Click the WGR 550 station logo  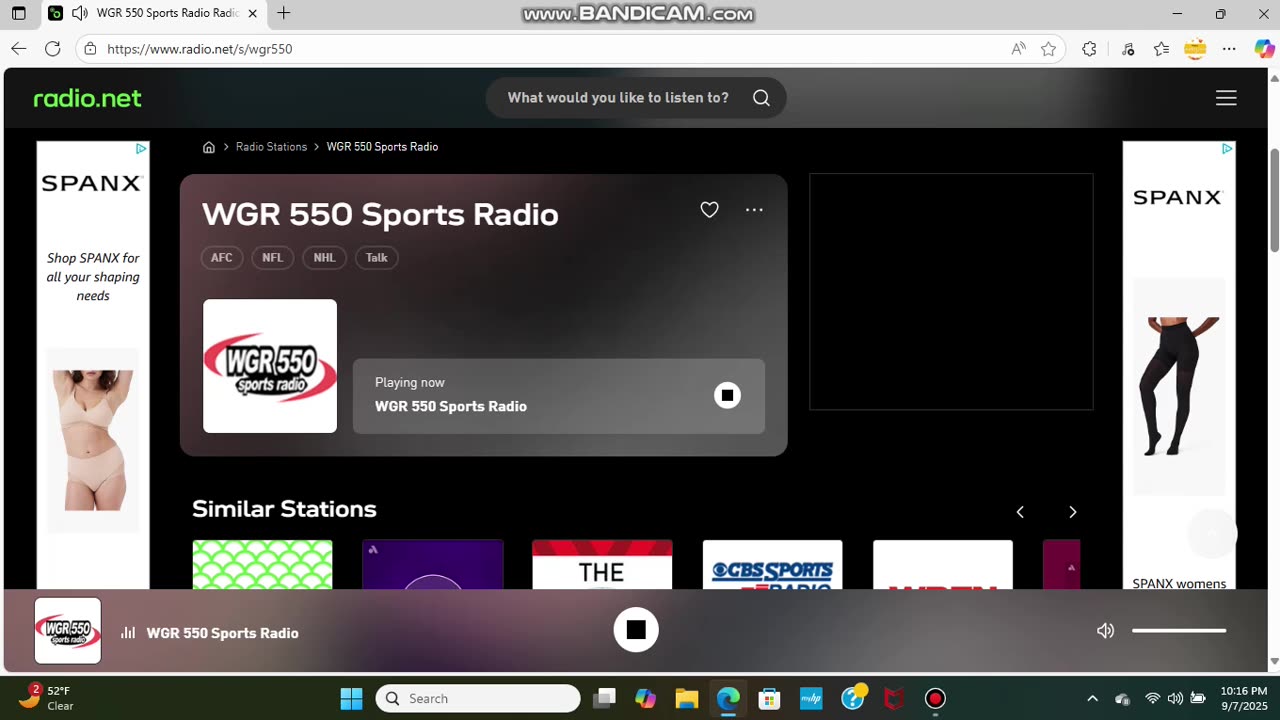click(270, 366)
